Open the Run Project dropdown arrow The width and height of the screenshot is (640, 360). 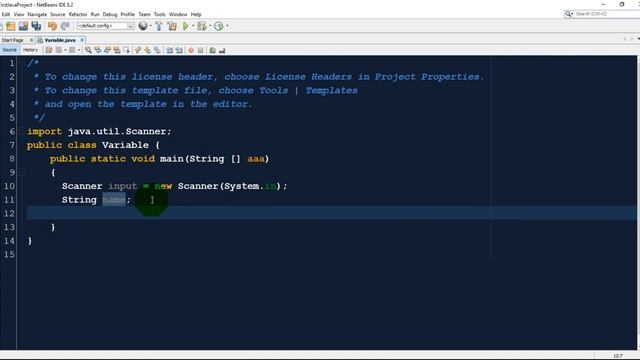[x=193, y=26]
